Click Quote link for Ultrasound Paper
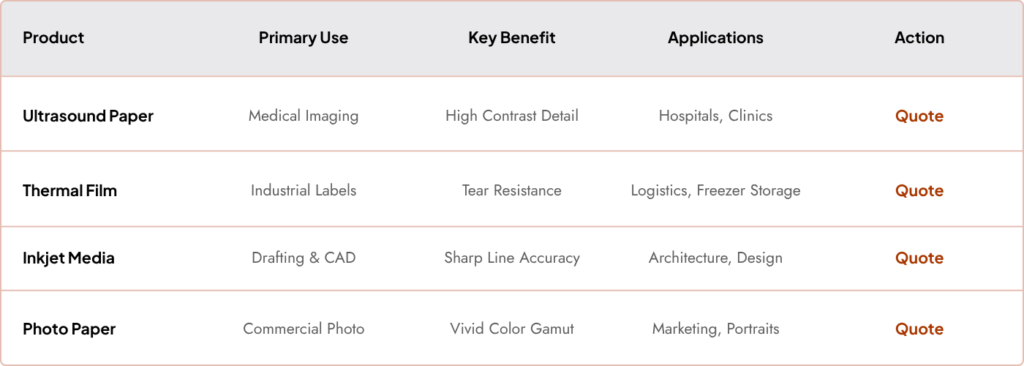 pyautogui.click(x=919, y=116)
